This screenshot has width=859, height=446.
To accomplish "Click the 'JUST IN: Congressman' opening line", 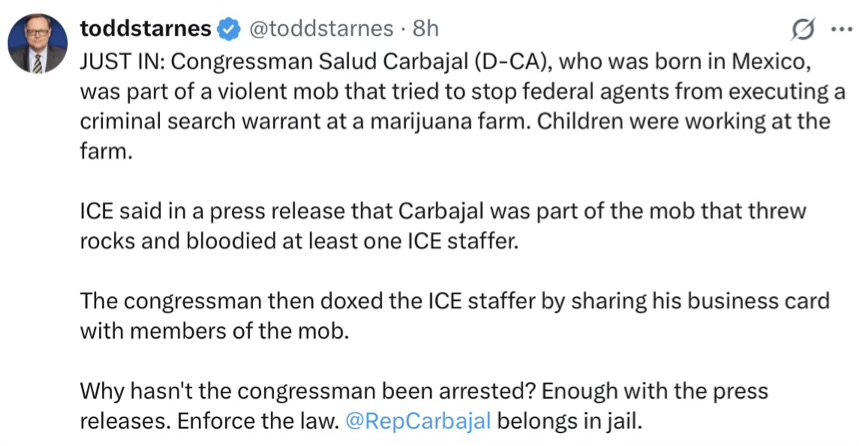I will click(x=445, y=62).
